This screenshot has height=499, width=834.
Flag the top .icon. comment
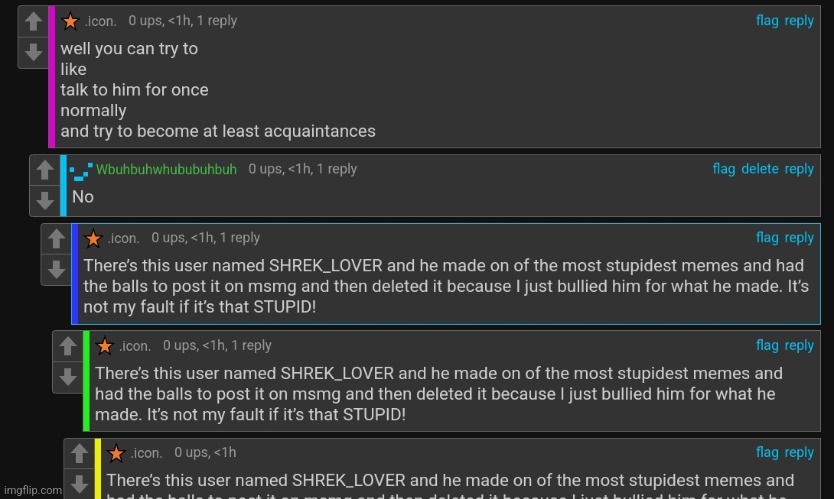click(x=767, y=20)
